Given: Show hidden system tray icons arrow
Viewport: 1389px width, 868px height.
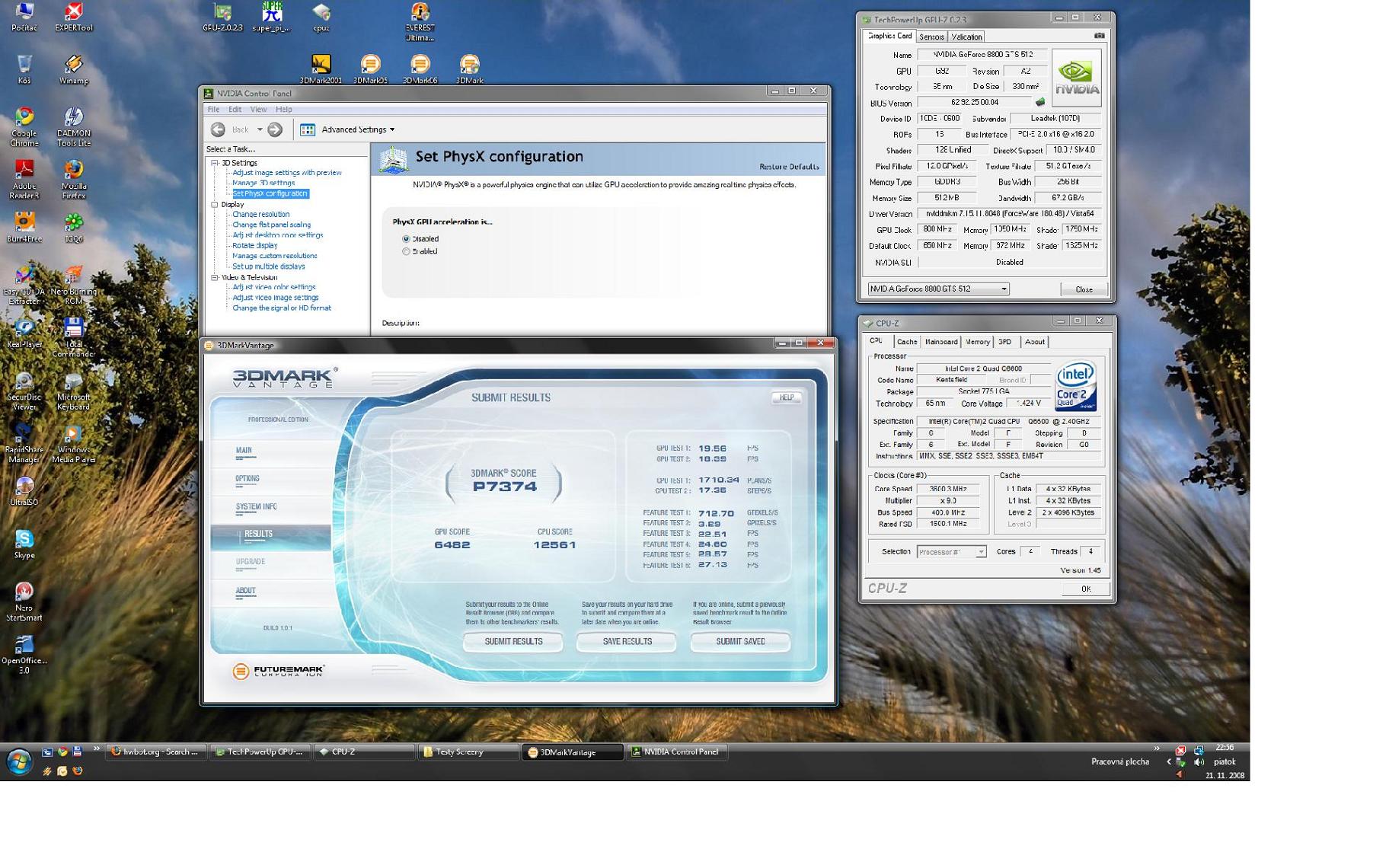Looking at the screenshot, I should pos(1169,761).
